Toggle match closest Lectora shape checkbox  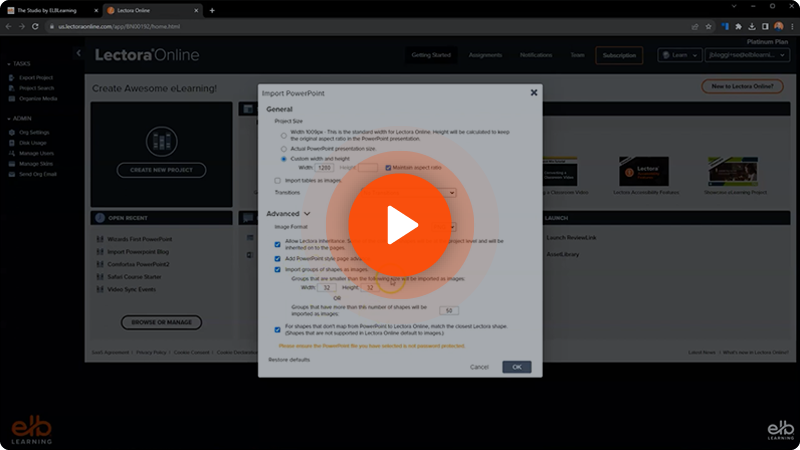pos(278,330)
